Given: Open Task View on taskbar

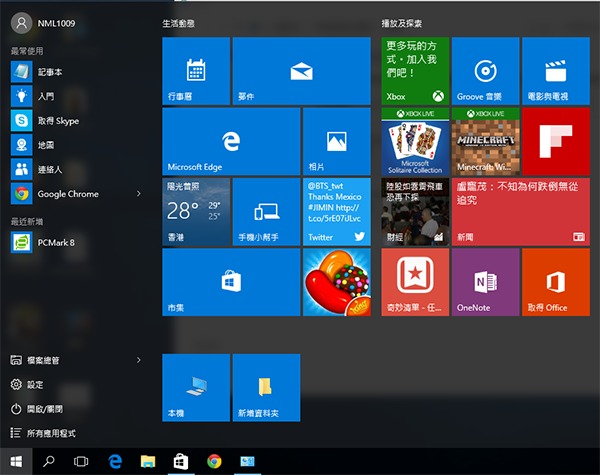Looking at the screenshot, I should pyautogui.click(x=81, y=462).
